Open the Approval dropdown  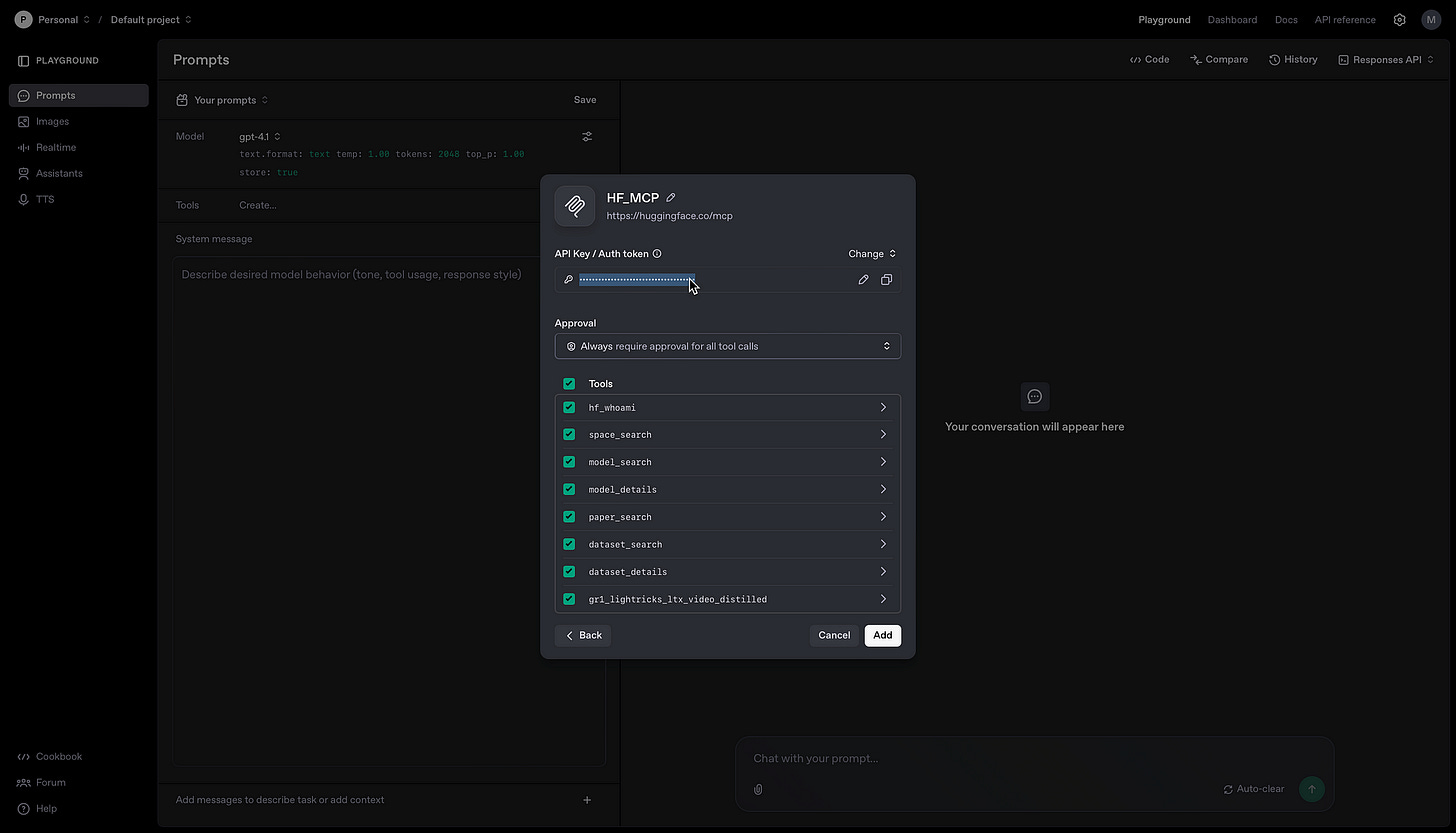[x=728, y=346]
